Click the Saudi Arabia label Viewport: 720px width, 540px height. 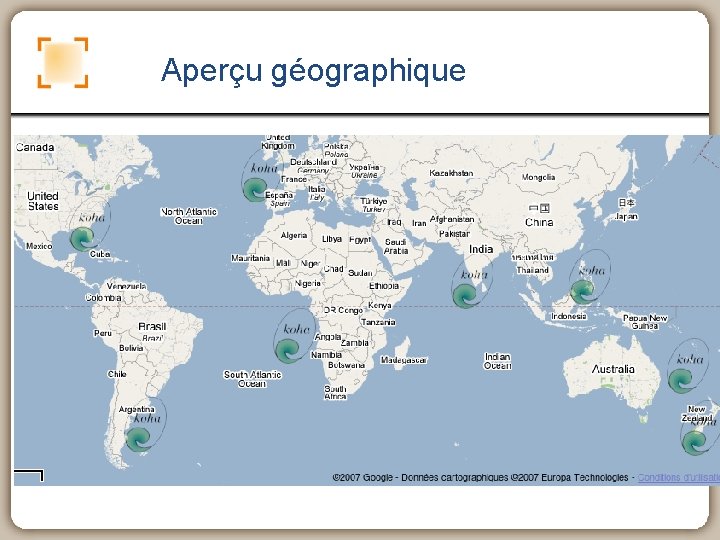395,247
